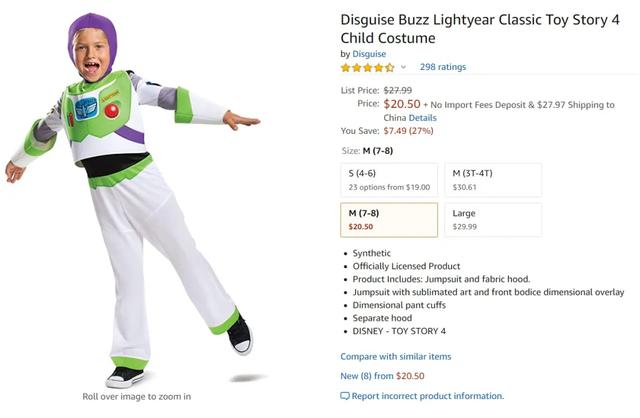Visit the Disguise brand page link
640x418 pixels.
tap(369, 54)
